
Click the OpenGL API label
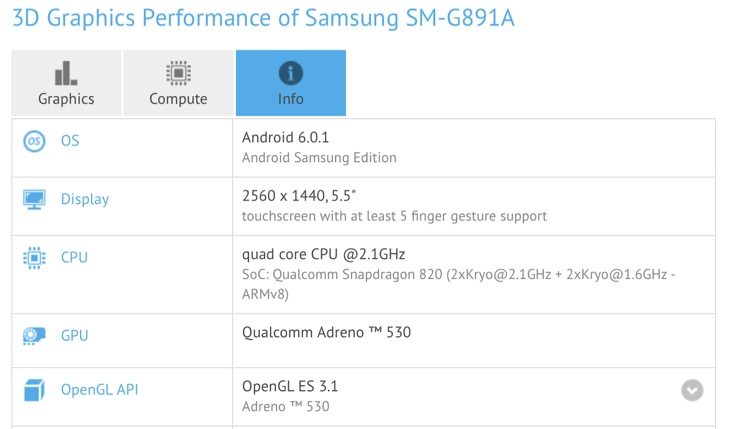(x=99, y=390)
